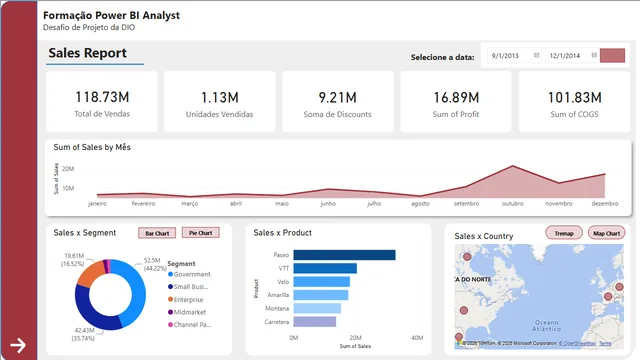640x360 pixels.
Task: Select the Sum of Profit card 16.89M
Action: coord(456,102)
